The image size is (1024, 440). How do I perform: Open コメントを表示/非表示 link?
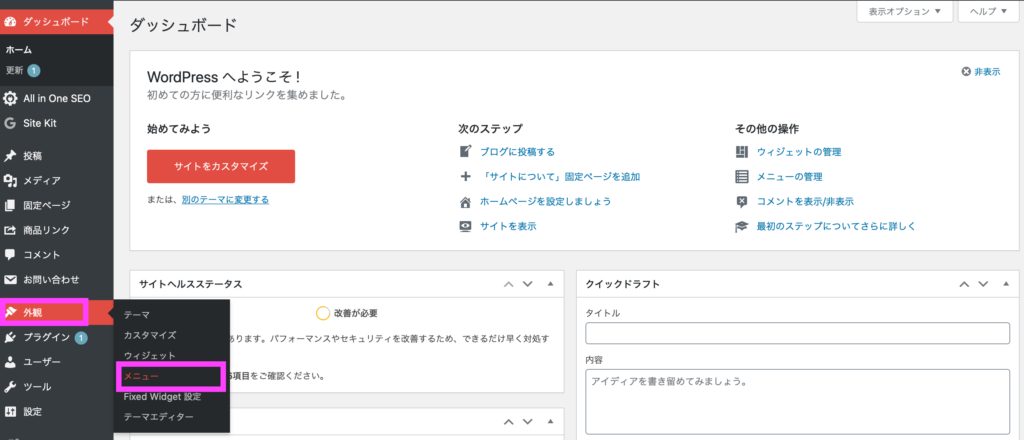click(x=805, y=202)
